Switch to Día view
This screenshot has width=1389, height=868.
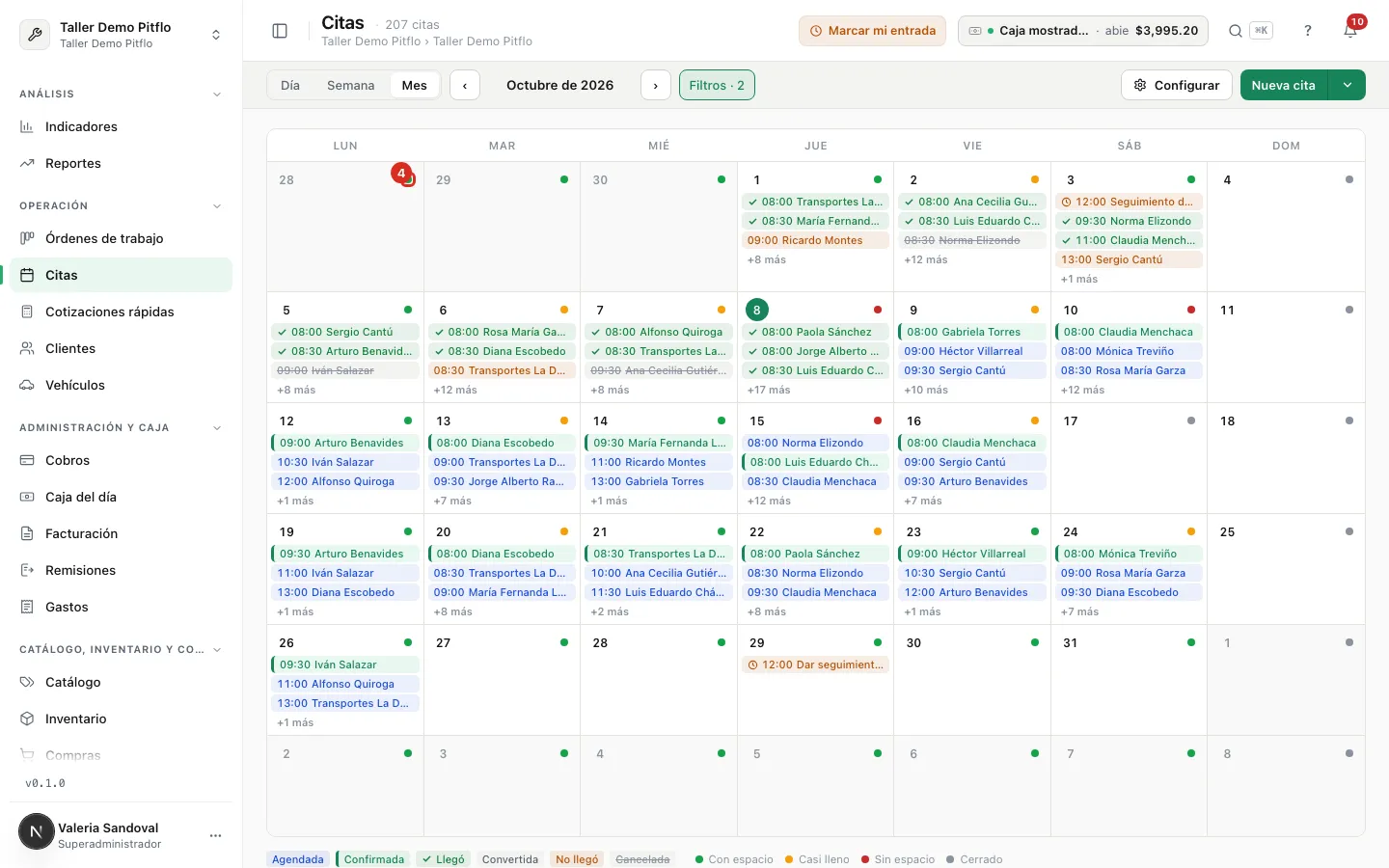click(x=290, y=85)
